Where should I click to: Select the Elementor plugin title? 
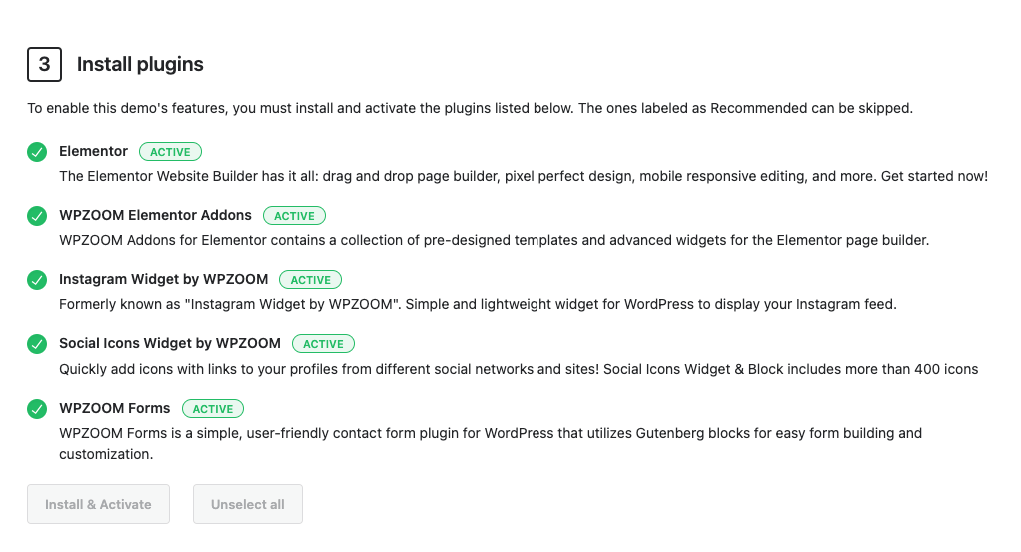pyautogui.click(x=94, y=151)
